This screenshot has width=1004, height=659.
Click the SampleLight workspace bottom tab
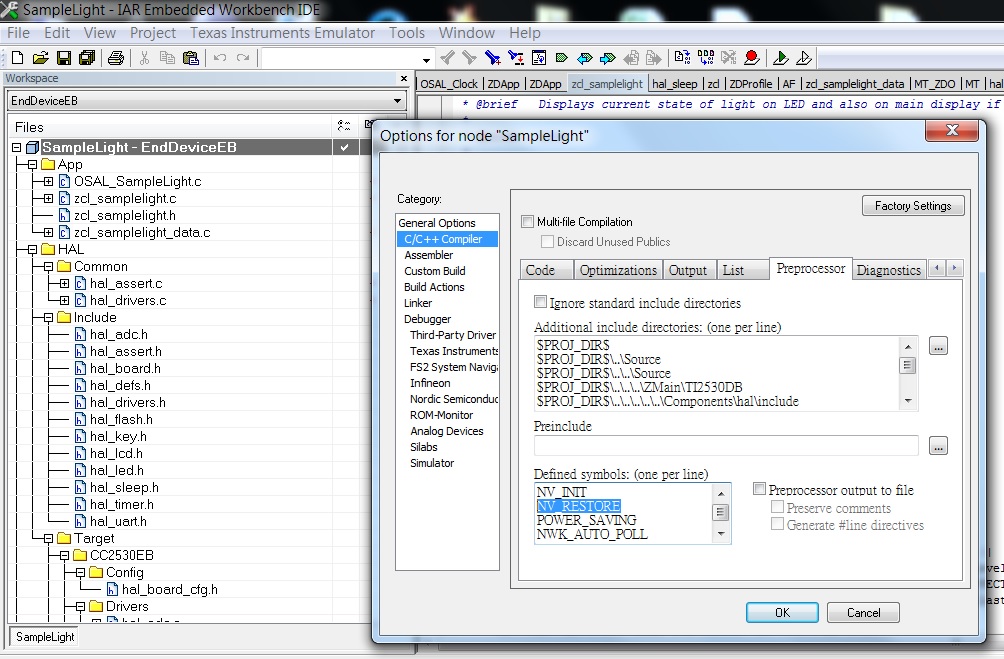45,637
